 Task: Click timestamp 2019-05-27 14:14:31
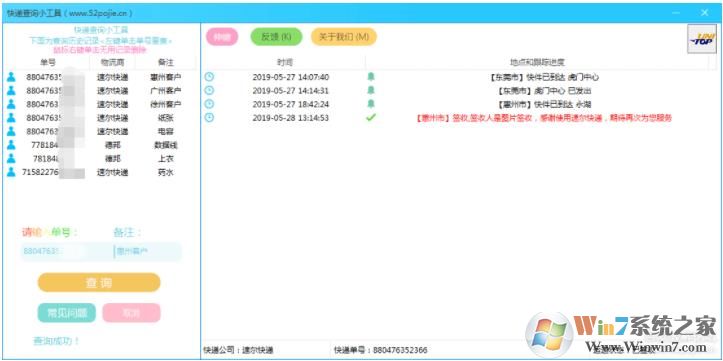pos(290,90)
